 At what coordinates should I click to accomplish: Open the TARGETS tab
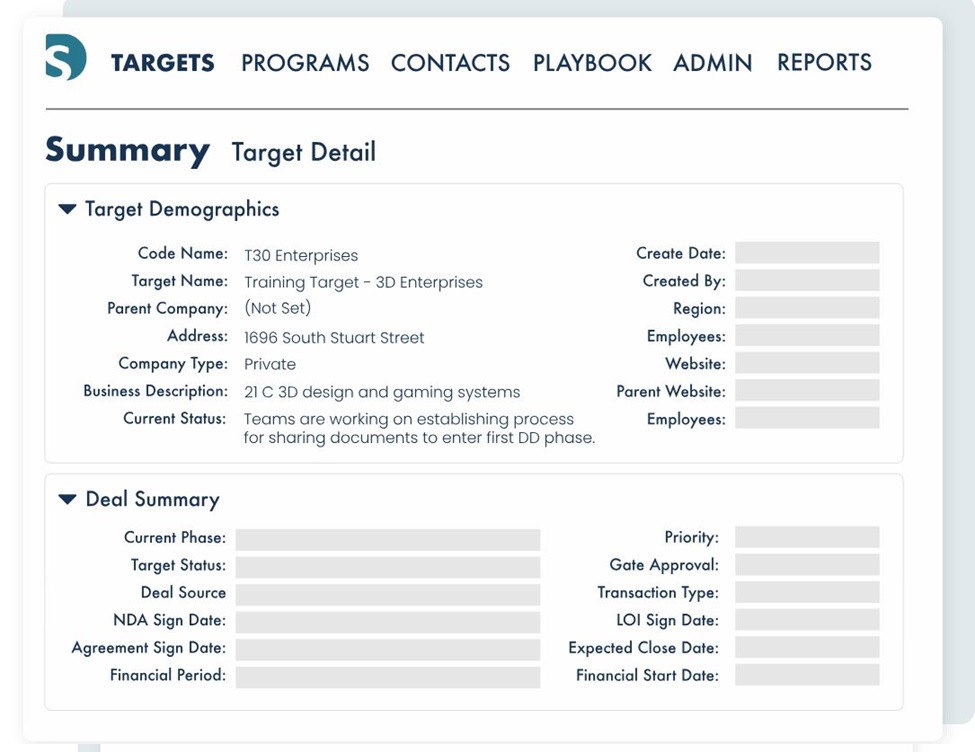(162, 63)
